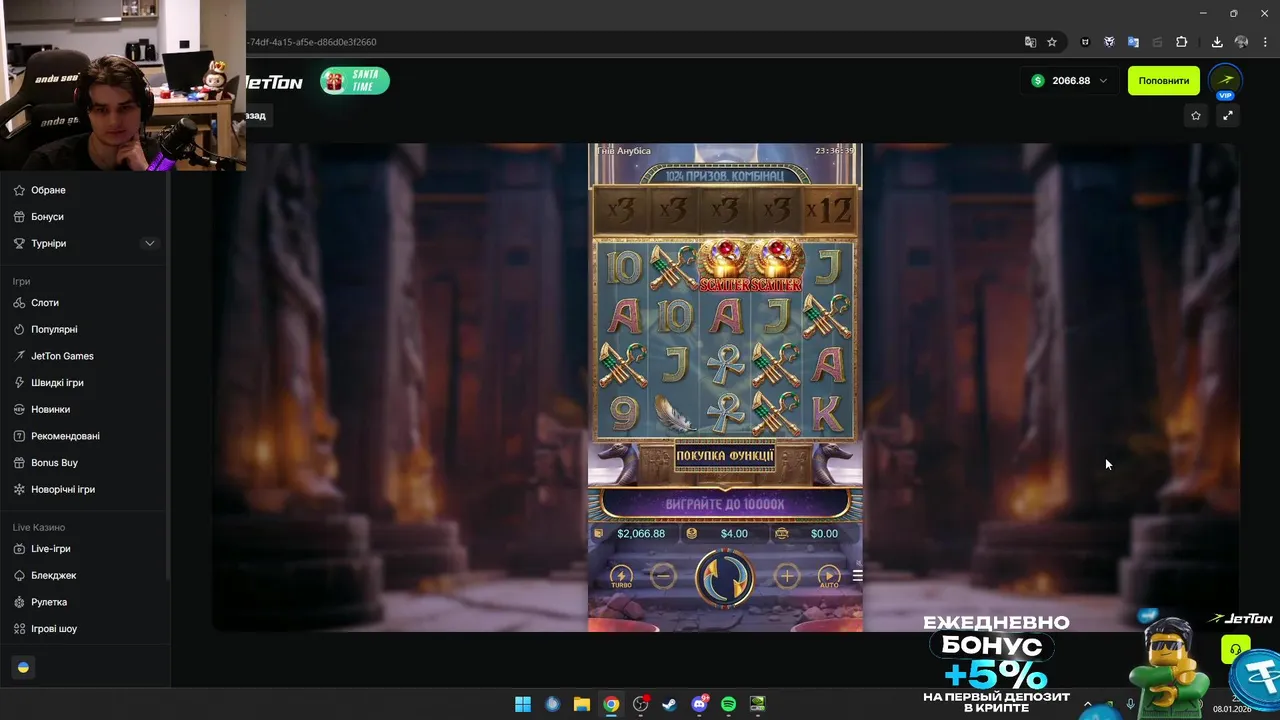Open JetTon support headset chat button
Viewport: 1280px width, 720px height.
point(1236,650)
